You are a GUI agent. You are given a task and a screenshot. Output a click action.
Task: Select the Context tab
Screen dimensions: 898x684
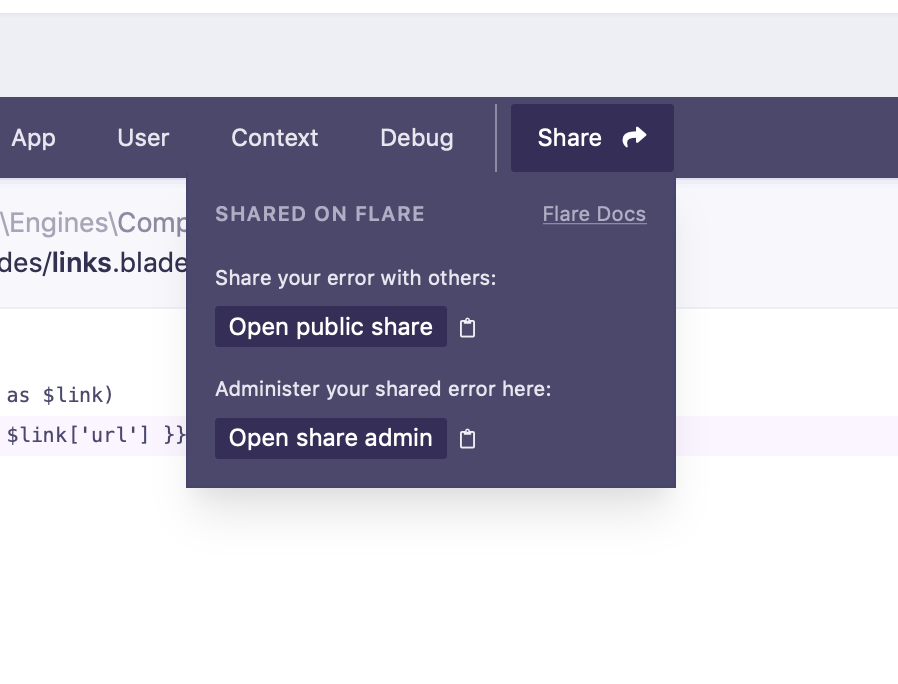(x=274, y=138)
